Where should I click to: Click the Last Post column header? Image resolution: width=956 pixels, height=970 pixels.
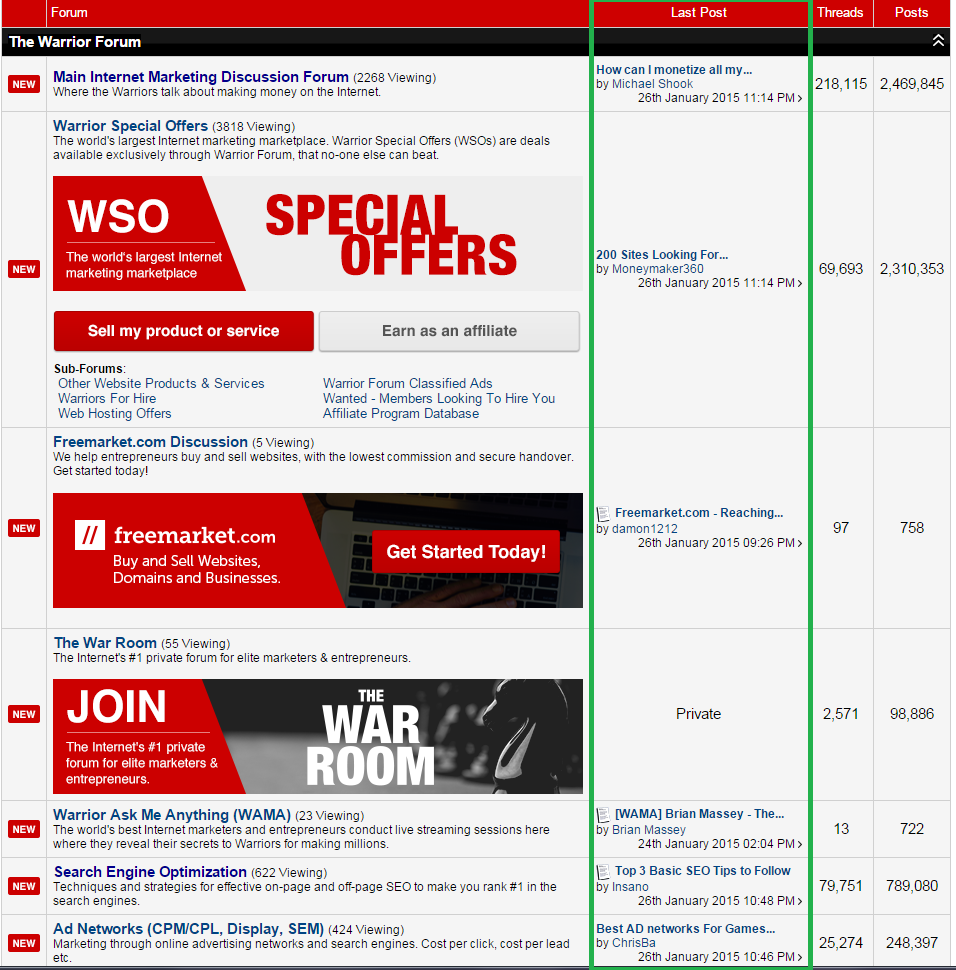(698, 12)
